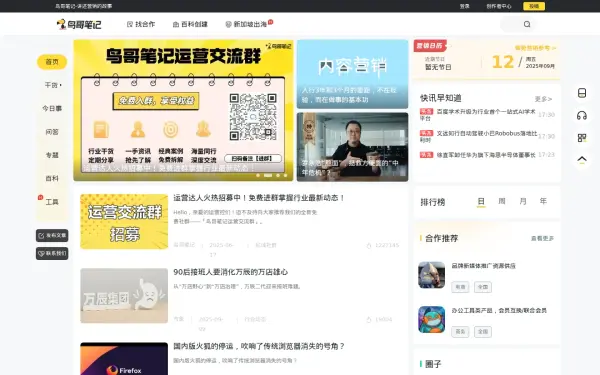Open 登录 in the top bar
The width and height of the screenshot is (600, 375).
coord(465,6)
